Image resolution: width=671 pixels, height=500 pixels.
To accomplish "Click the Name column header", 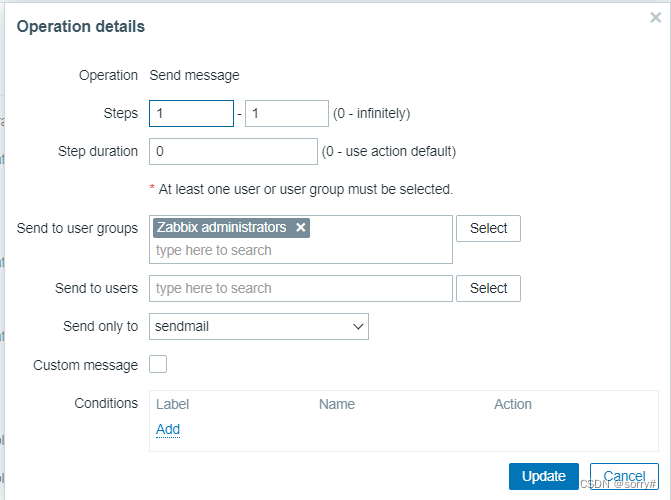I will (x=337, y=404).
